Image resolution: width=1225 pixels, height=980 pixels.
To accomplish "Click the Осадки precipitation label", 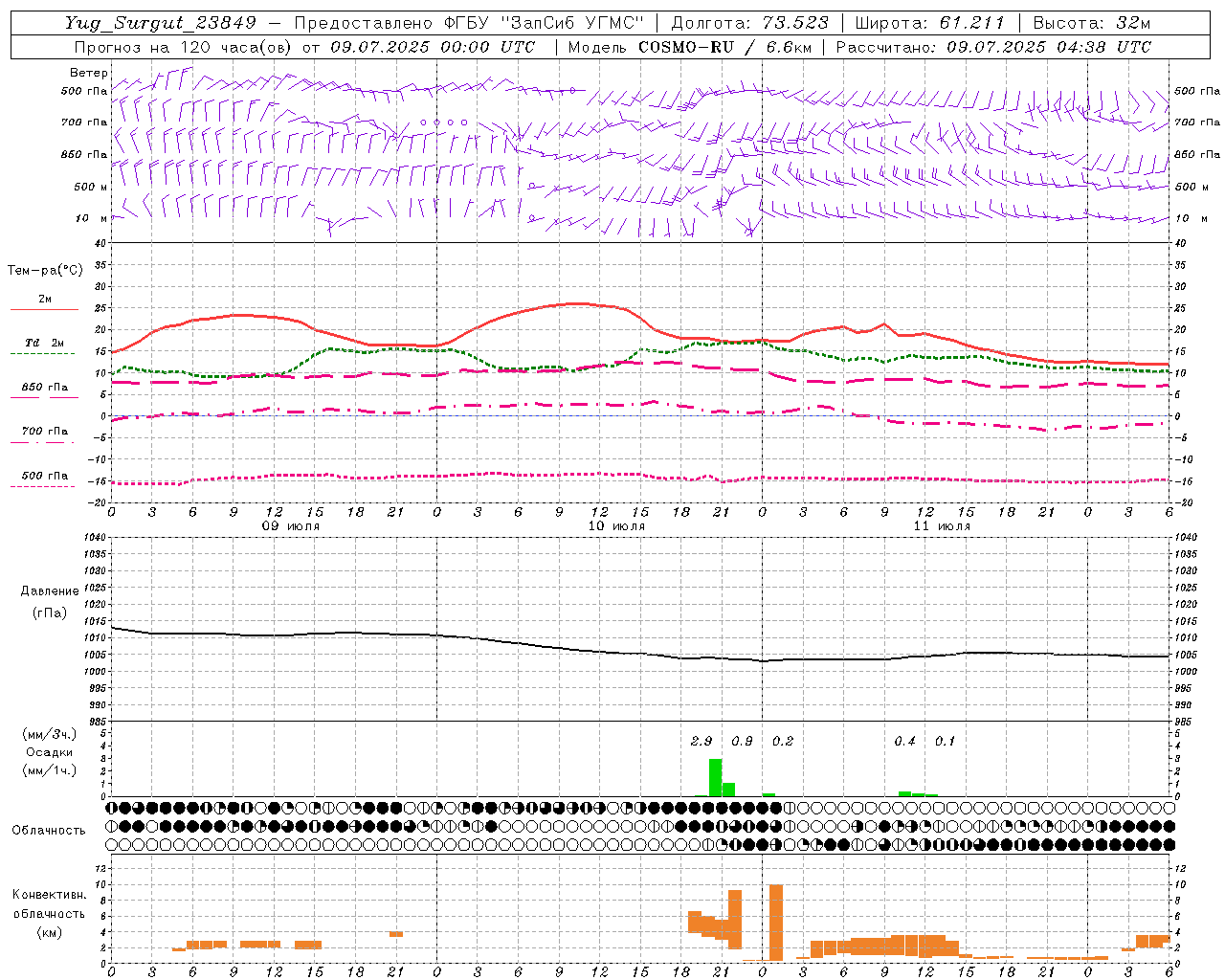I will click(49, 752).
